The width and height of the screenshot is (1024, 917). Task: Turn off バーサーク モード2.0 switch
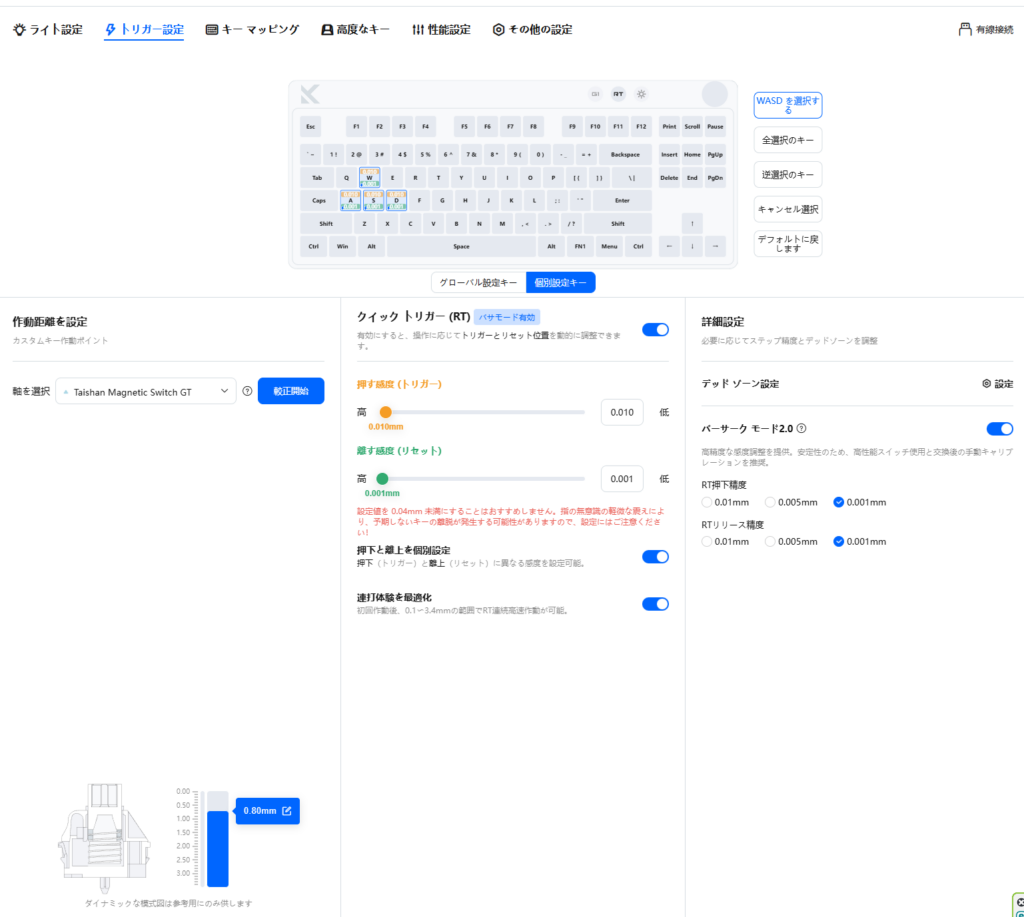point(999,428)
